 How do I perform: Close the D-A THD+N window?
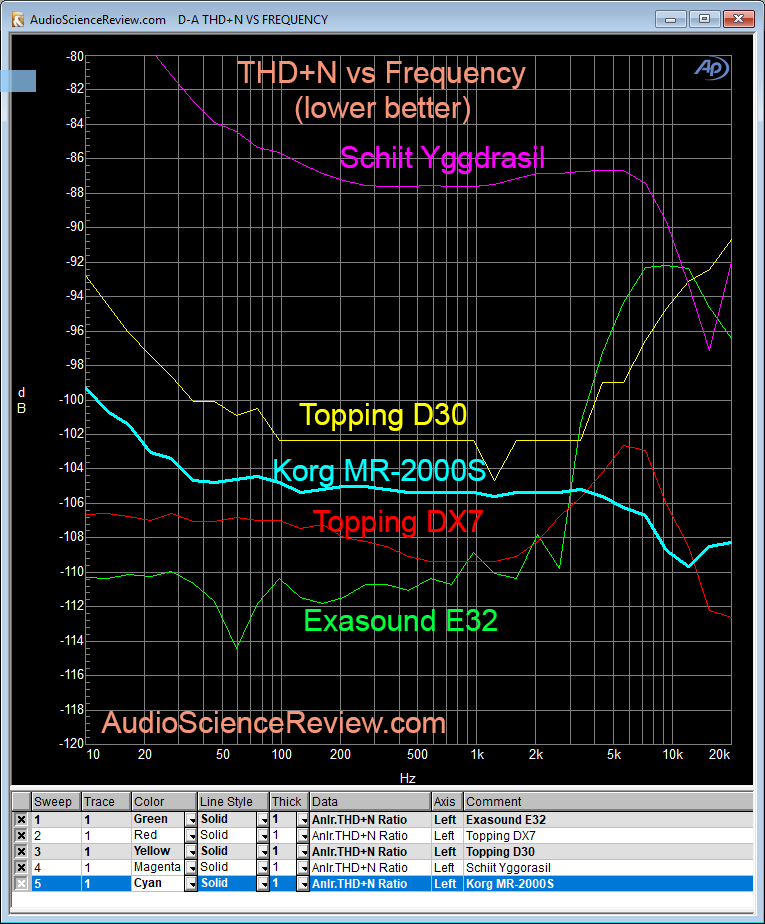738,19
